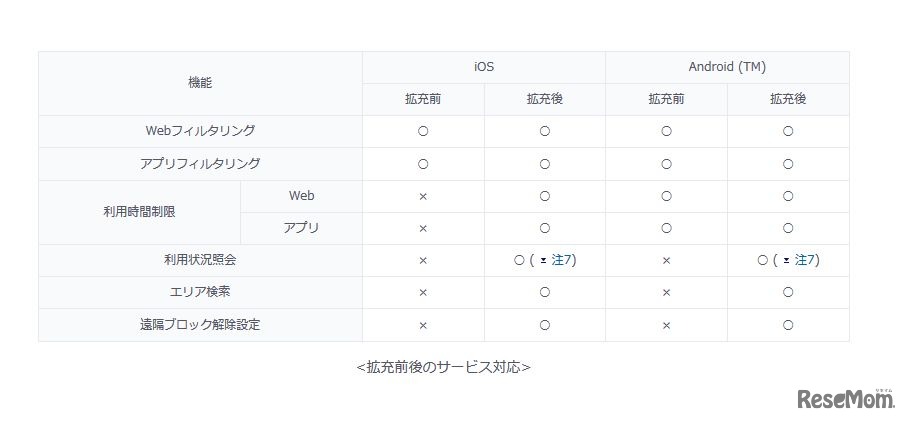Click the arrow icon beside Android 注7
The width and height of the screenshot is (908, 422).
(787, 260)
